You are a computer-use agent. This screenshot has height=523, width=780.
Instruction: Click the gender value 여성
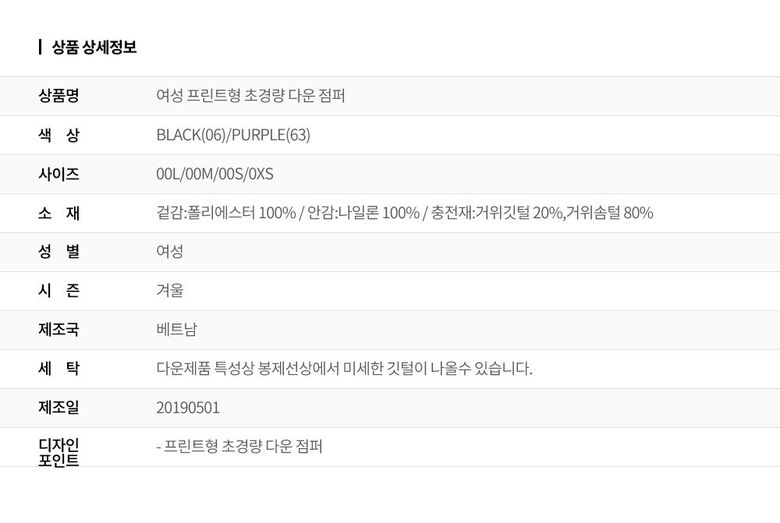(170, 252)
